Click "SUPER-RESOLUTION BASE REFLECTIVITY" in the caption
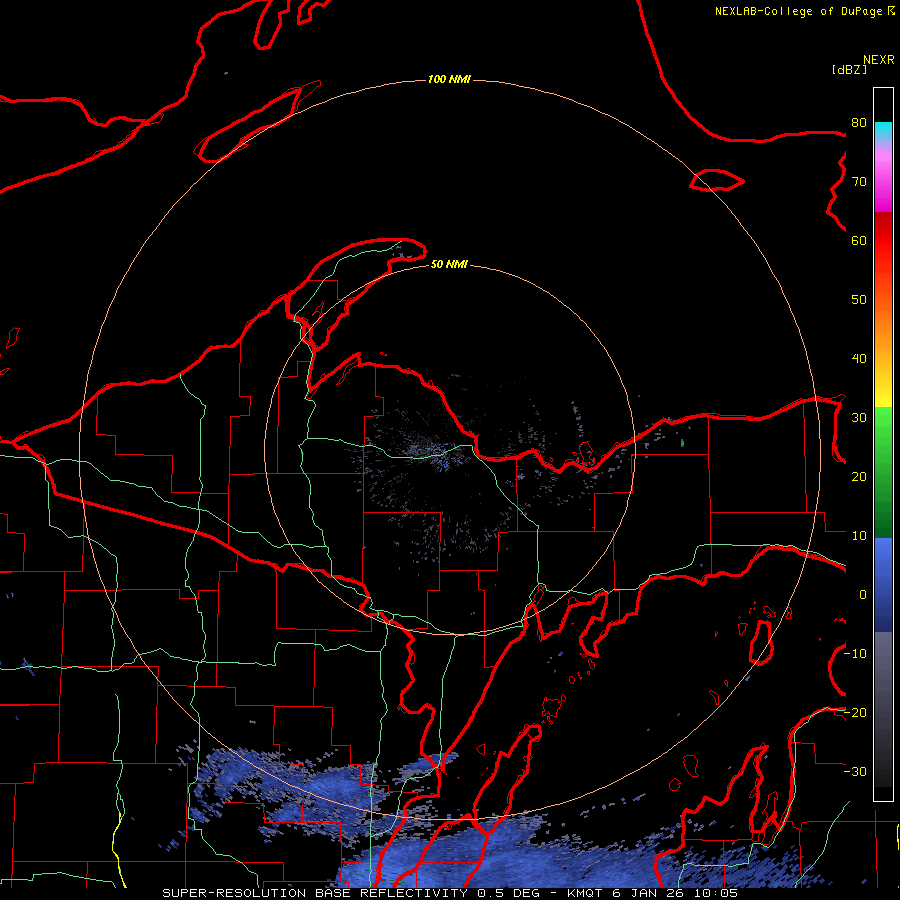 pos(315,893)
